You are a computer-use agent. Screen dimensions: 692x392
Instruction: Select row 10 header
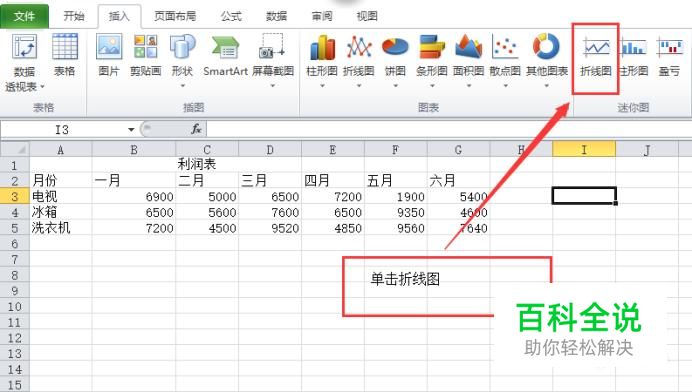tap(15, 306)
